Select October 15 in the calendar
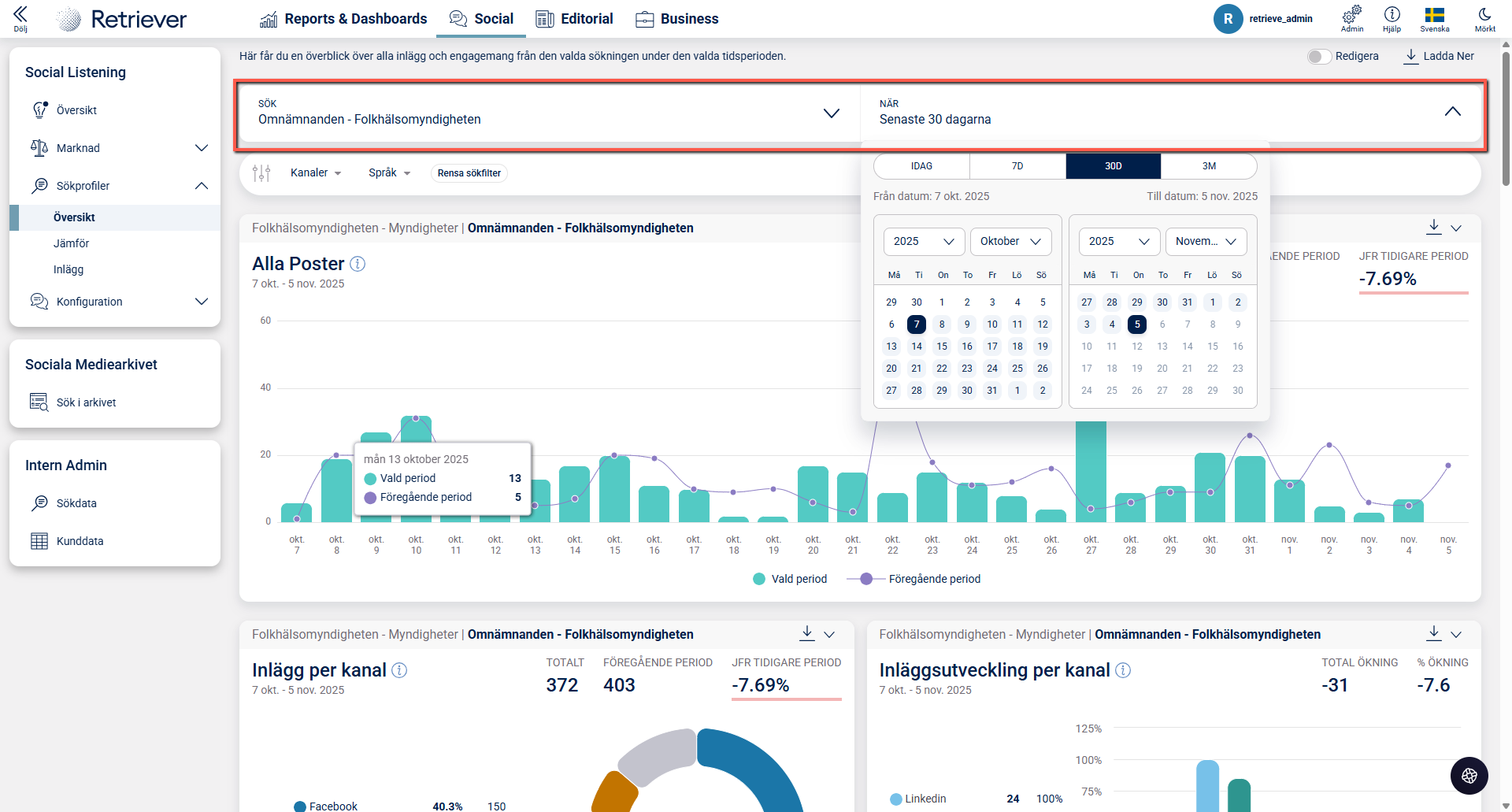Viewport: 1512px width, 812px height. pyautogui.click(x=942, y=347)
